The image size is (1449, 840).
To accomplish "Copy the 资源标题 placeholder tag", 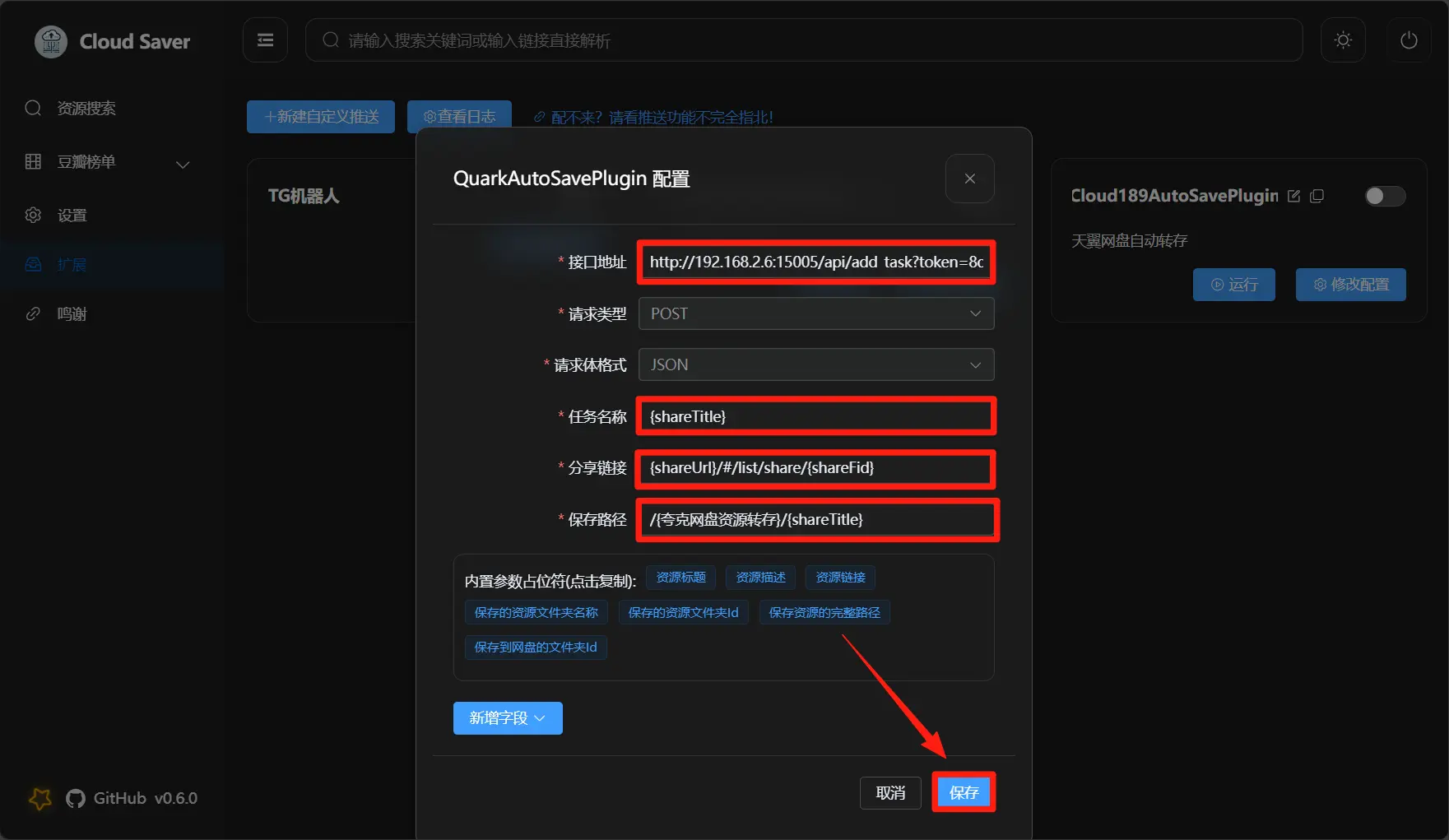I will point(680,578).
